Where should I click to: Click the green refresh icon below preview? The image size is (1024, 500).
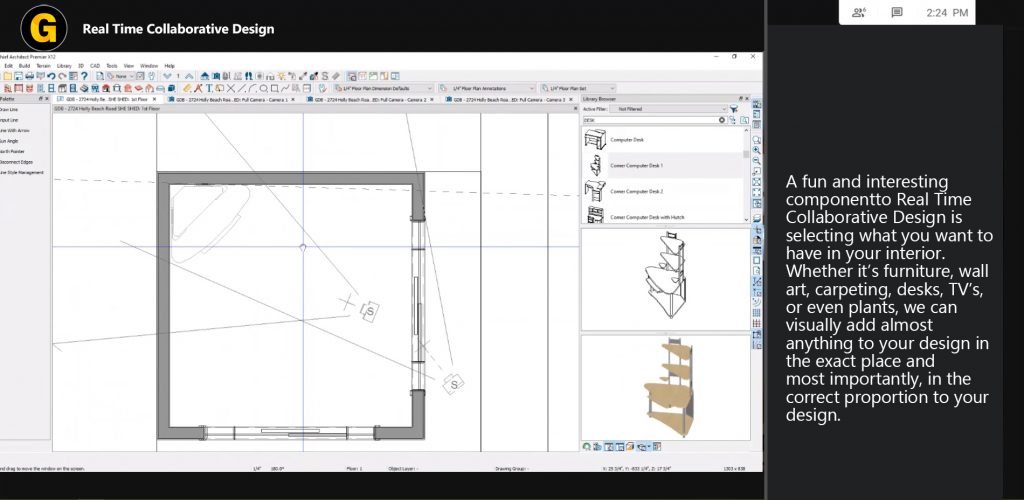(x=586, y=446)
